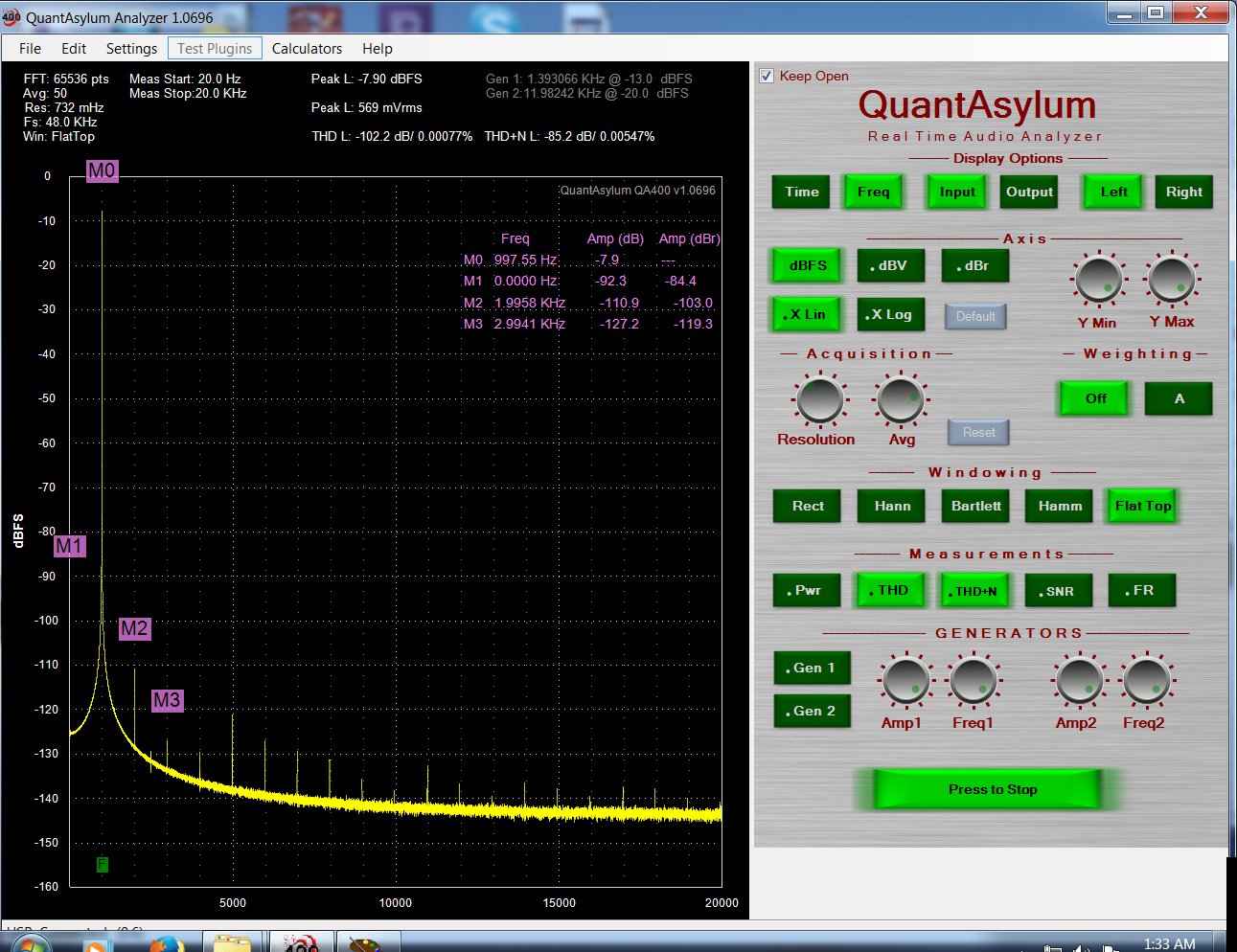Click the Avg knob

click(x=900, y=399)
